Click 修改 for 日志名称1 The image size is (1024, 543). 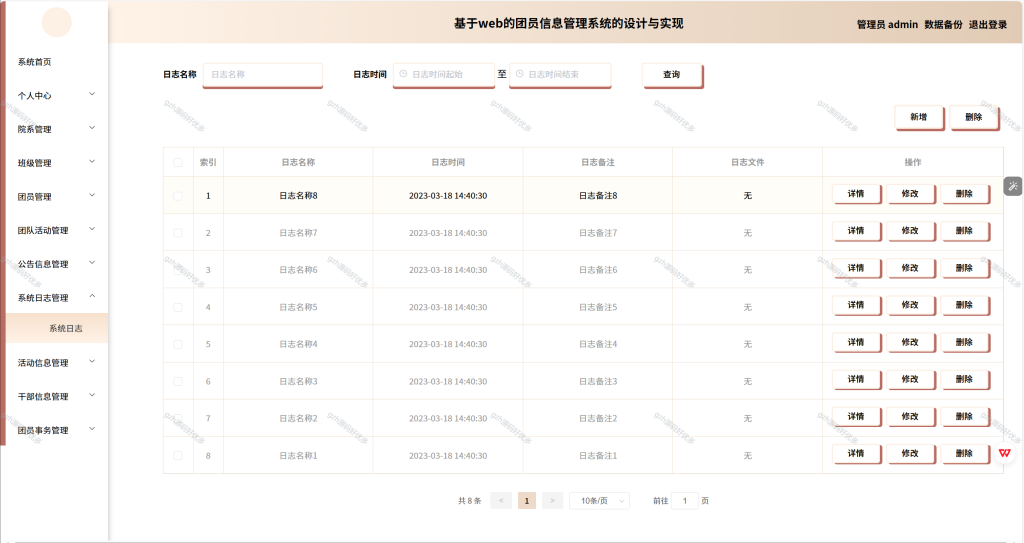910,453
